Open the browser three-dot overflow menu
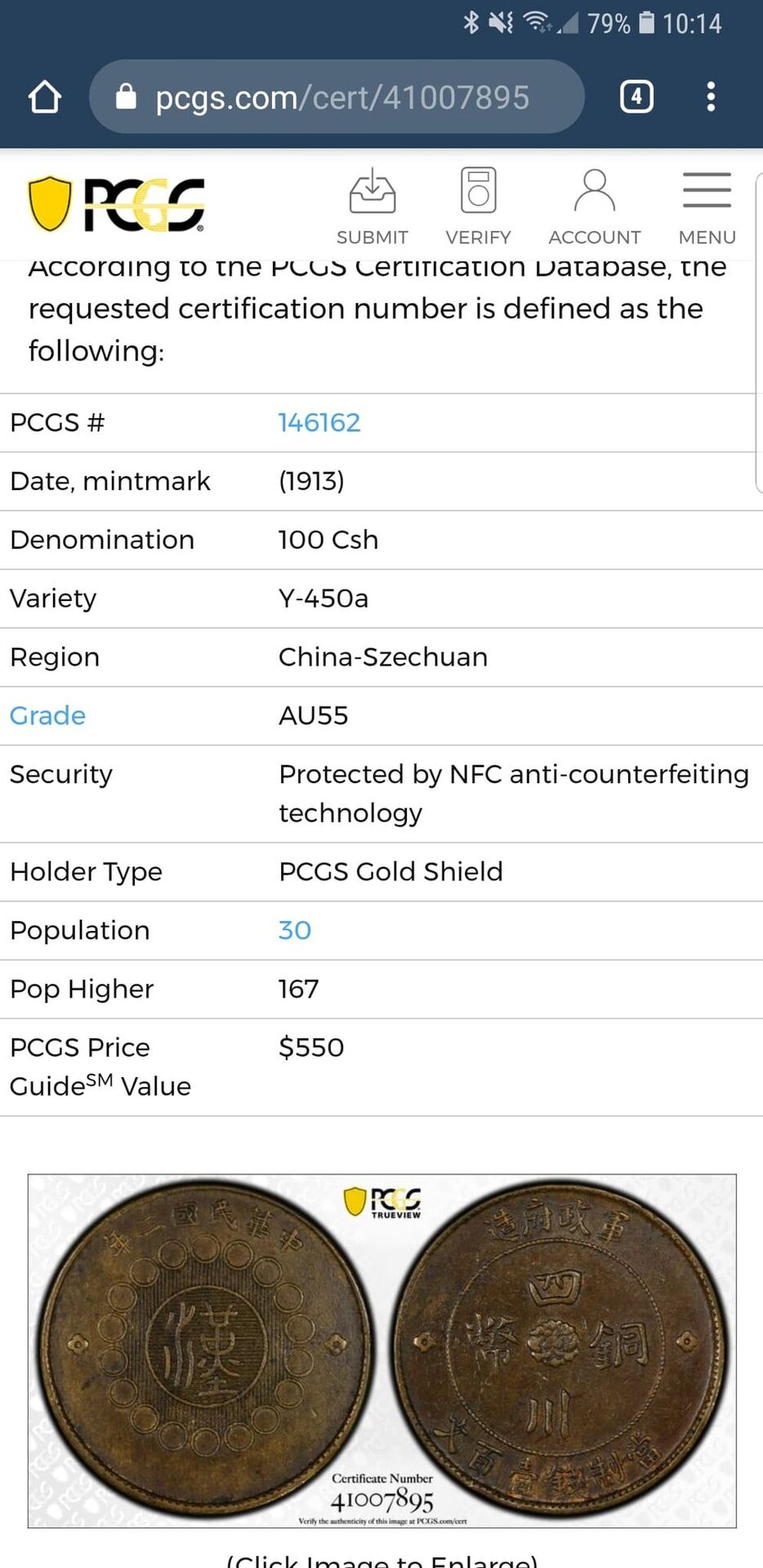 [x=711, y=97]
